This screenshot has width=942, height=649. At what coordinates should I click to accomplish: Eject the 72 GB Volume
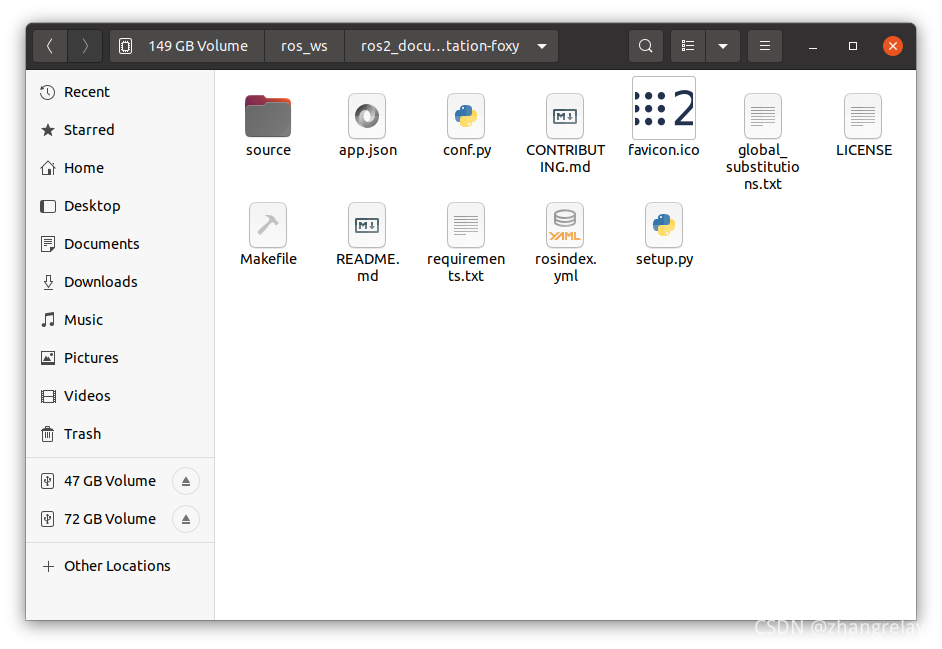pos(186,519)
